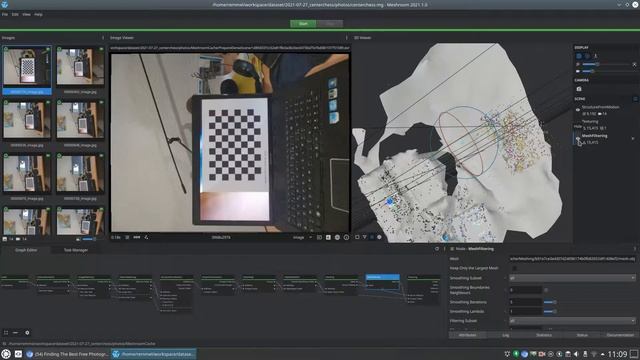Click the 3D viewer filter funnel icon
The height and width of the screenshot is (360, 640).
click(364, 237)
